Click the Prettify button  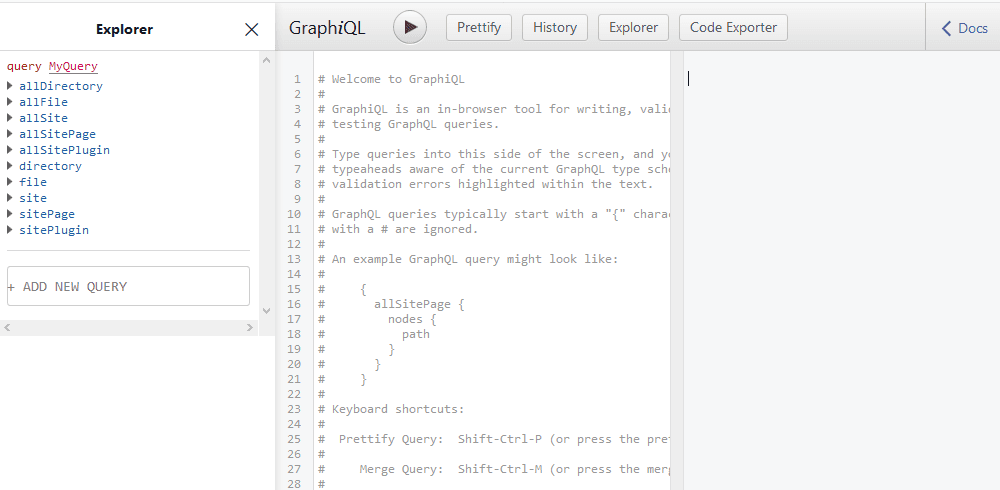(x=479, y=27)
